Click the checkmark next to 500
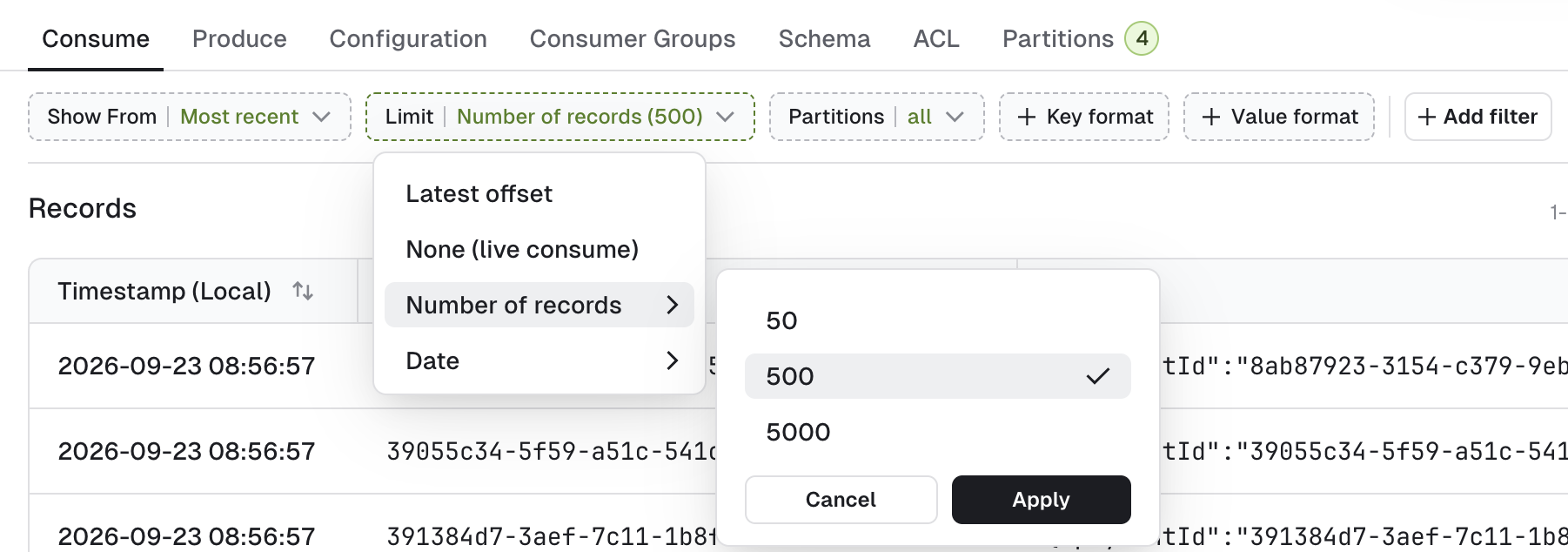1568x552 pixels. 1098,376
